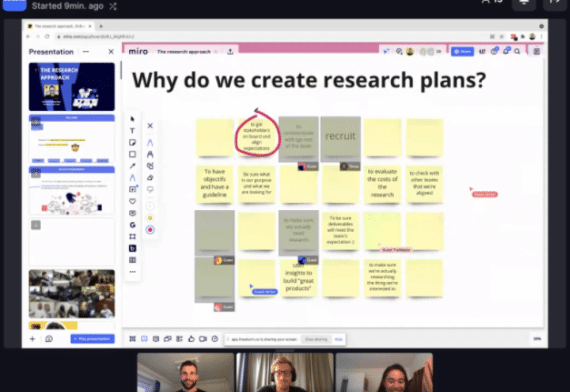Open the search magnifier in top bar
Viewport: 570px width, 392px height.
(517, 51)
